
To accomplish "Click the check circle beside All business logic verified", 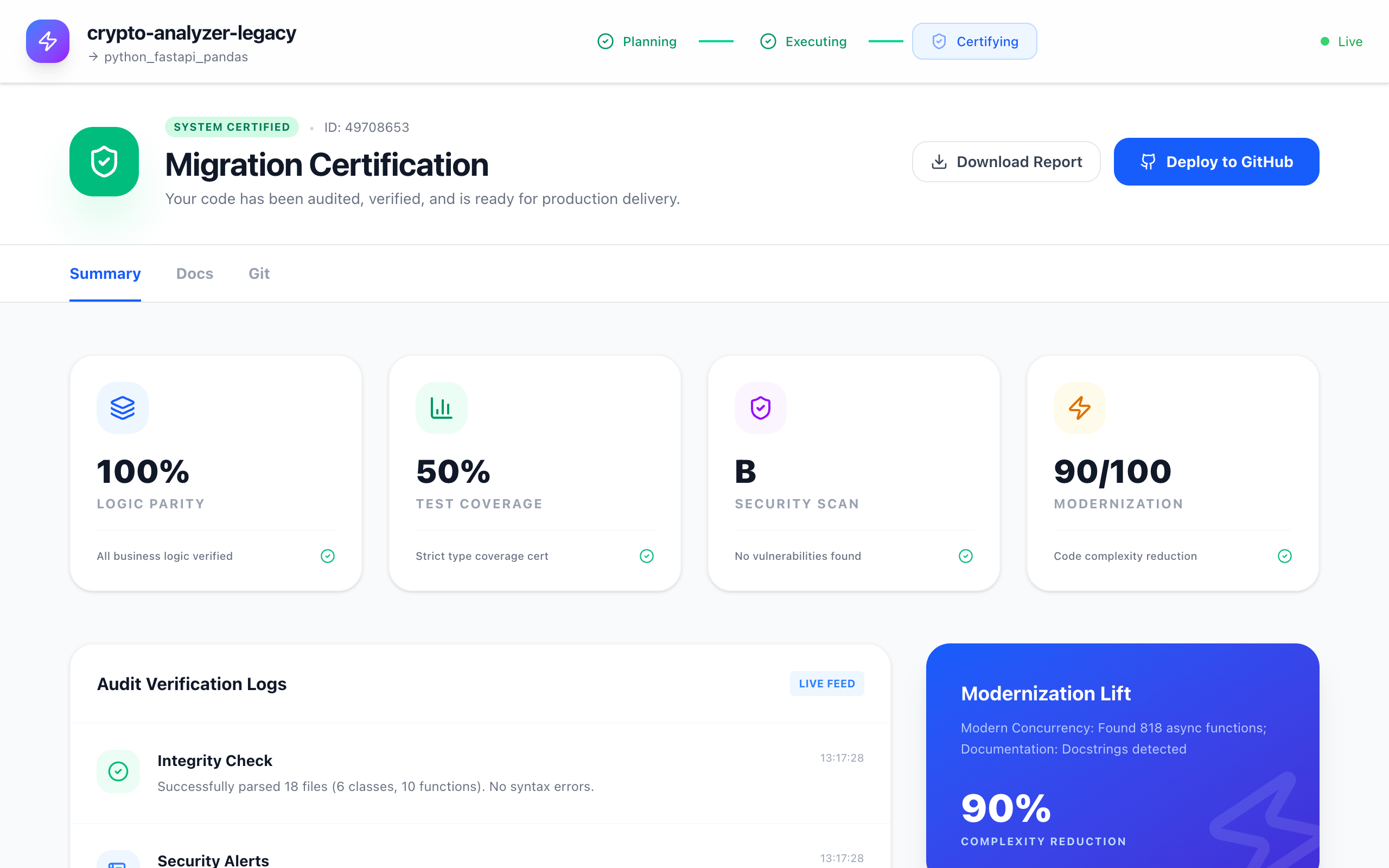I will (327, 556).
